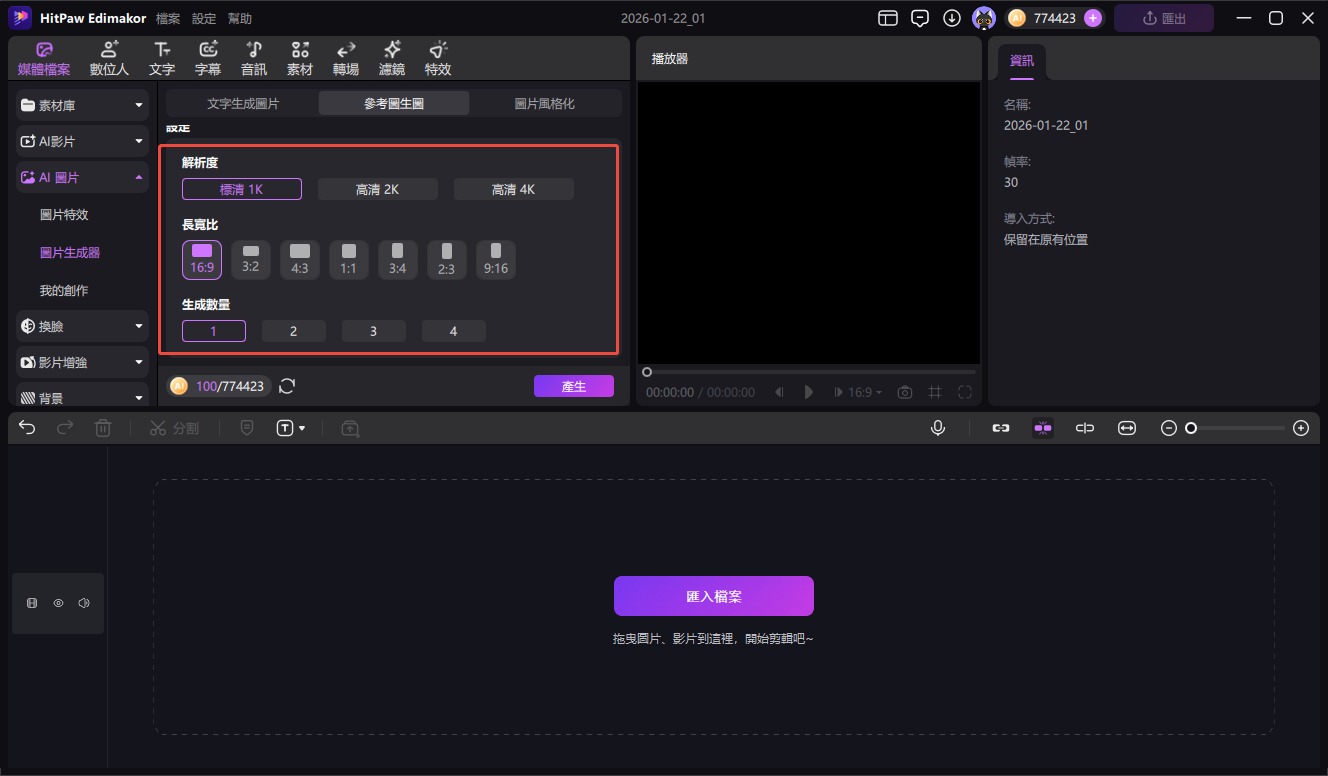1328x776 pixels.
Task: Switch to the 圖片風格化 tab
Action: pyautogui.click(x=544, y=103)
